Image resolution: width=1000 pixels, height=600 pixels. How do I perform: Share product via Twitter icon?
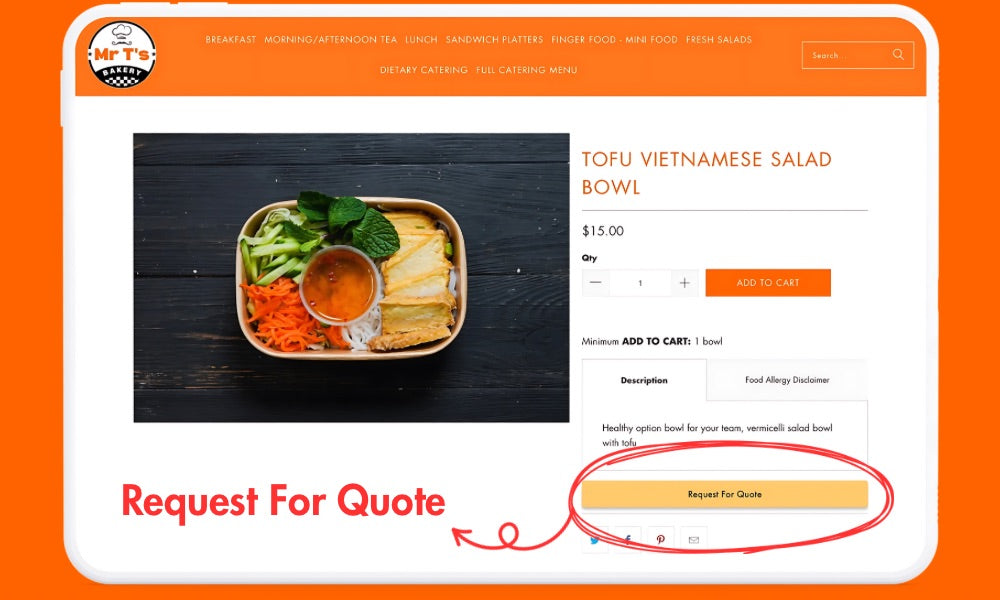pyautogui.click(x=595, y=539)
